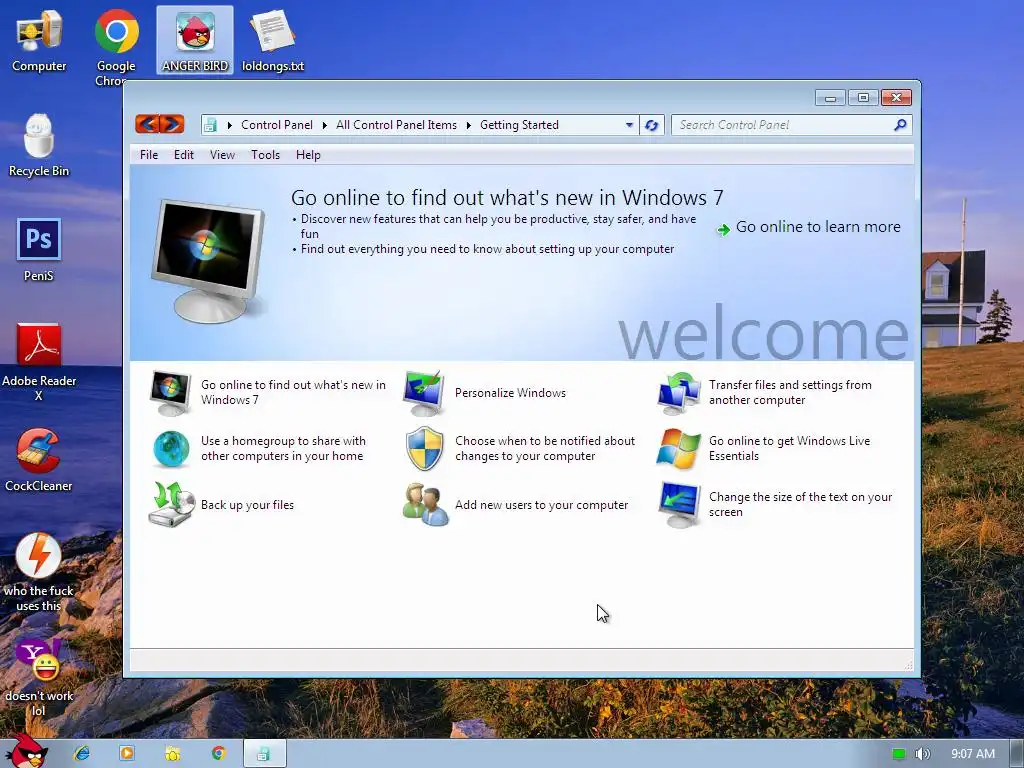The image size is (1024, 768).
Task: Click the Angry Birds start button
Action: click(27, 751)
